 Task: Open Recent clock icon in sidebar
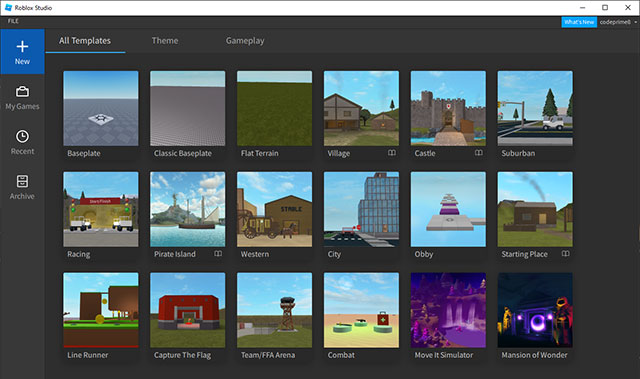coord(22,136)
